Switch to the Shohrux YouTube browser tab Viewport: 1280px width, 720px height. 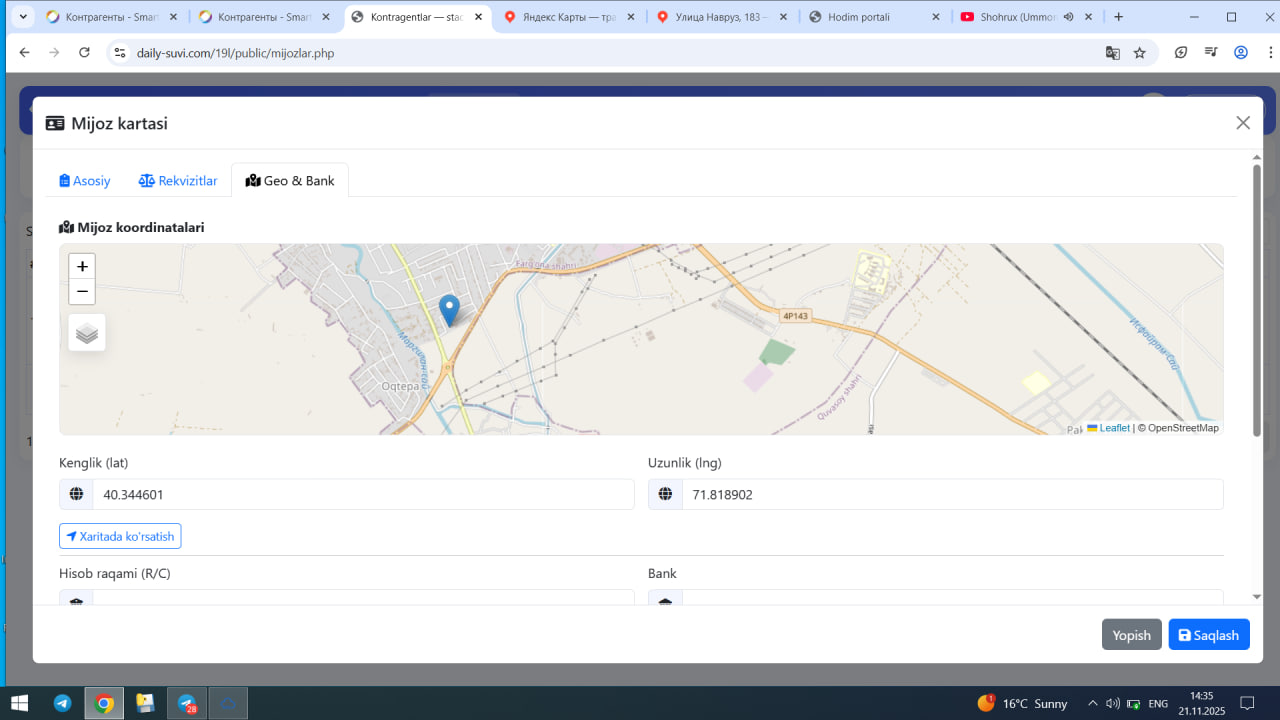pyautogui.click(x=1029, y=17)
